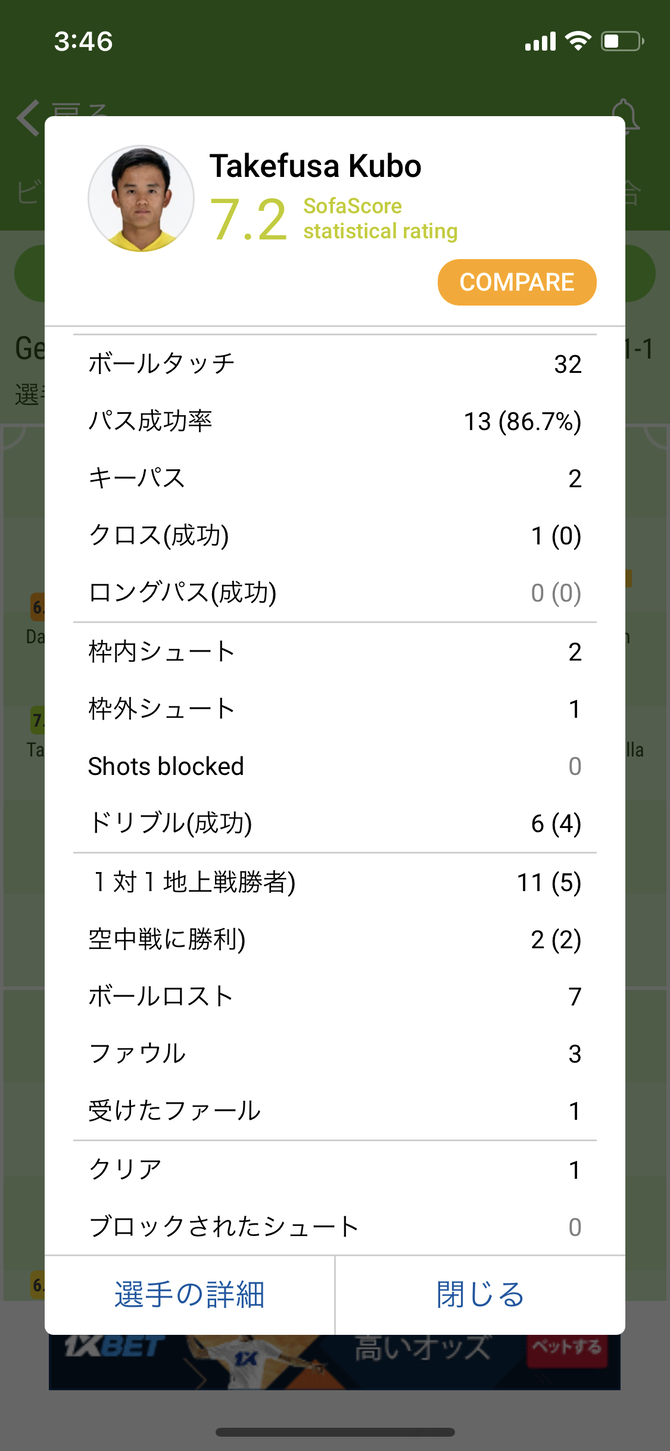Tap the ベットする button in ad
This screenshot has height=1451, width=670.
pyautogui.click(x=566, y=1347)
